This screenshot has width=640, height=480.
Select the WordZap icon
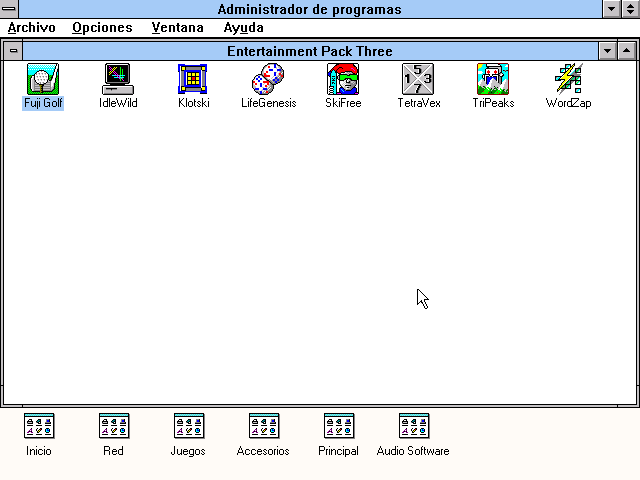(568, 79)
